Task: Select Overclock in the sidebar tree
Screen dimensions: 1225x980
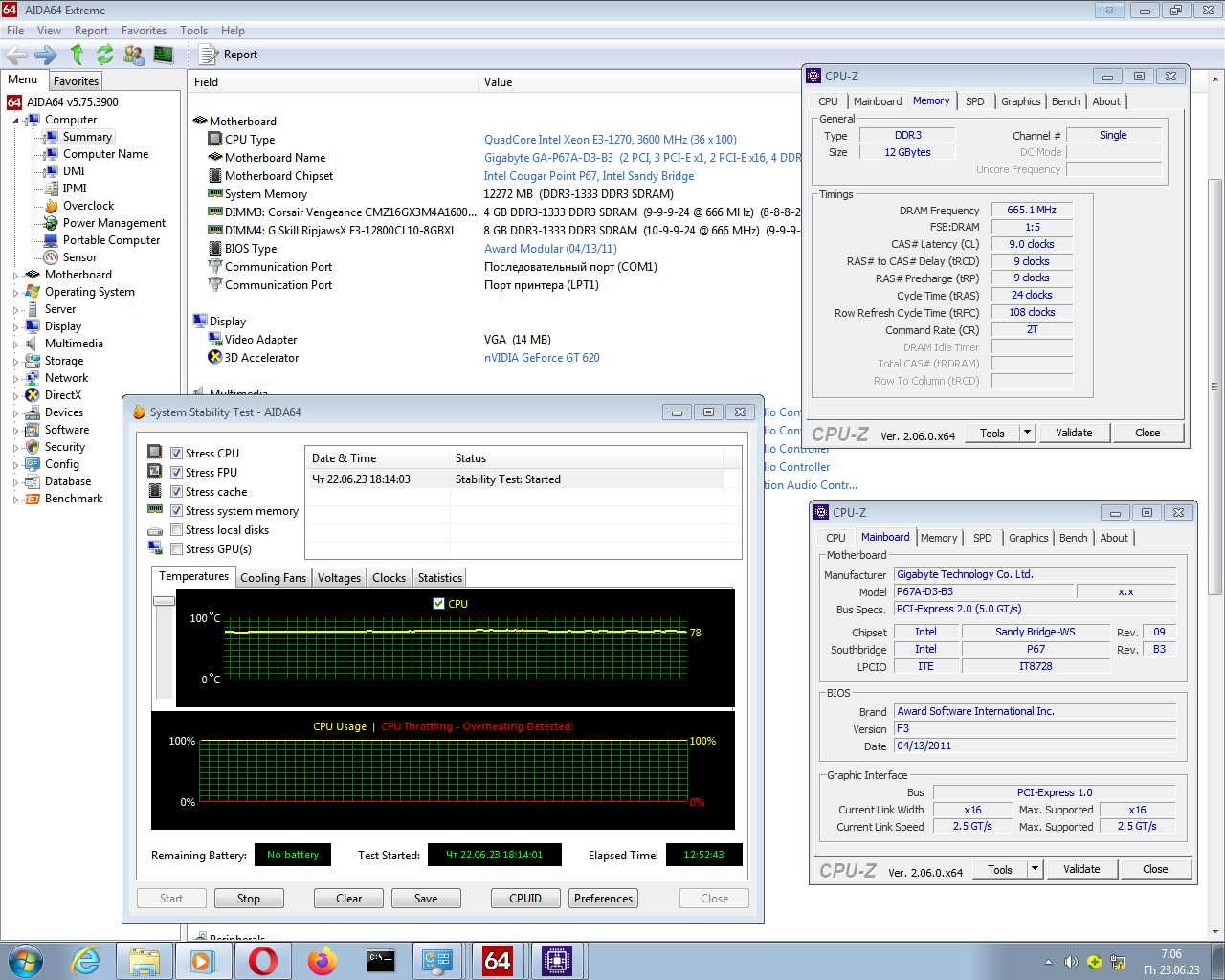Action: pos(88,206)
